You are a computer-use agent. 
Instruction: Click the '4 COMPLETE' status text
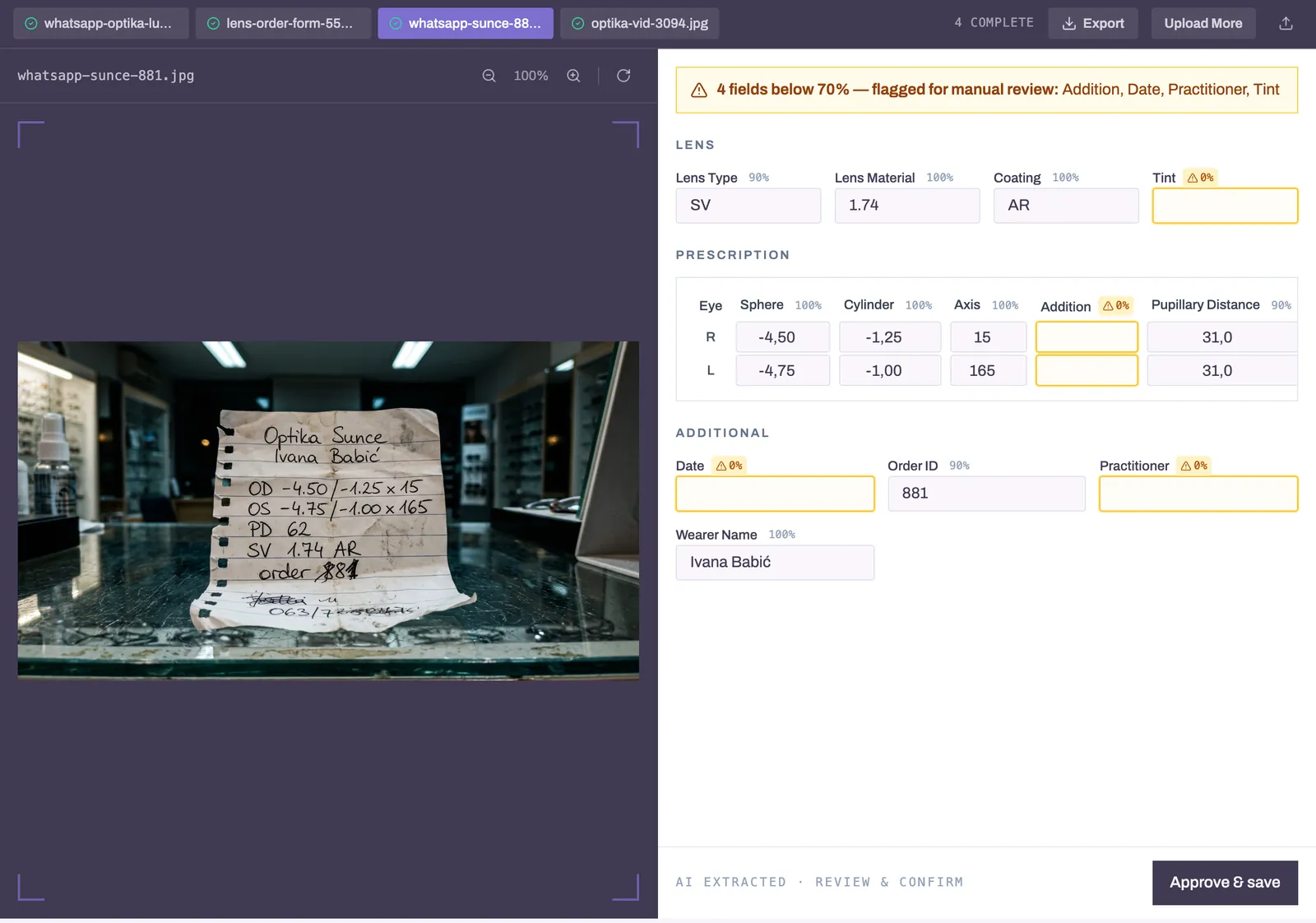tap(994, 23)
